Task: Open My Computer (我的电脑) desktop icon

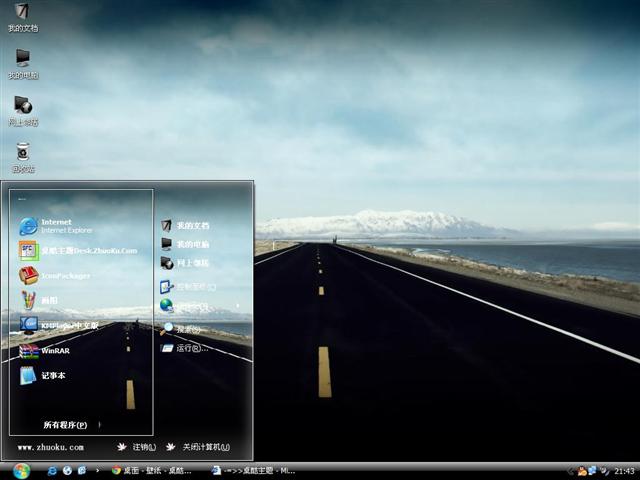Action: click(x=22, y=61)
